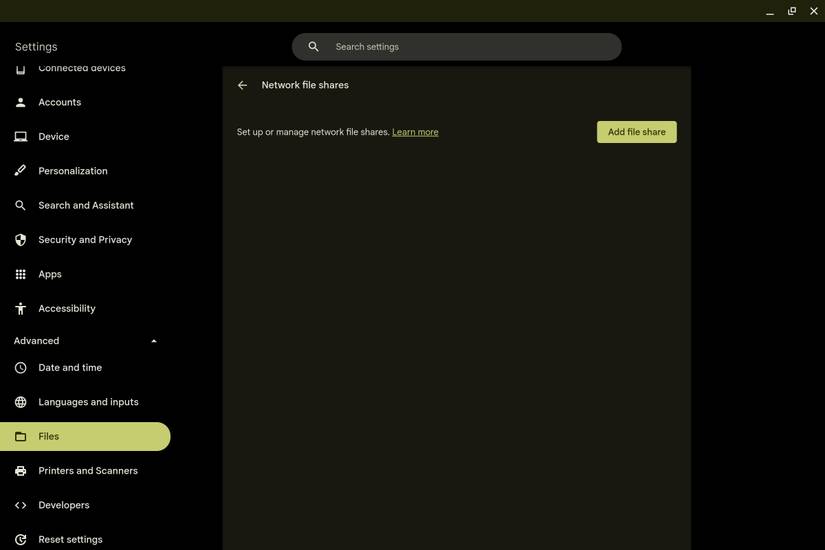Click the back arrow beside Network file shares
This screenshot has width=825, height=550.
pyautogui.click(x=242, y=85)
